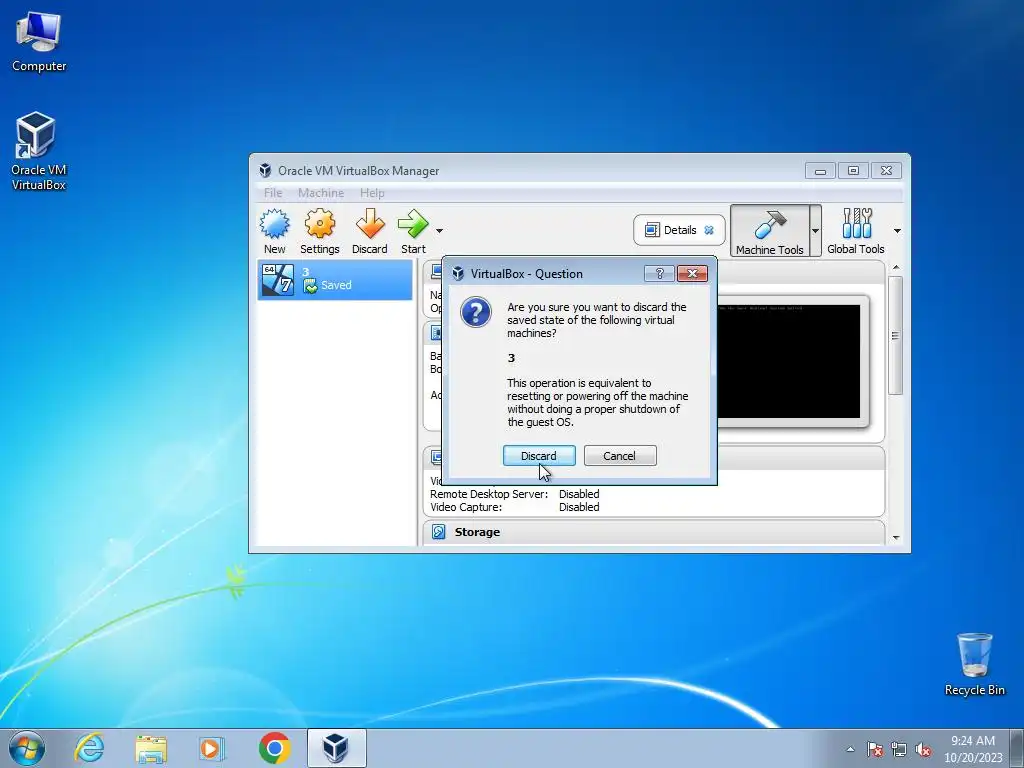Close the VirtualBox Question dialog
Viewport: 1024px width, 768px height.
click(x=692, y=274)
